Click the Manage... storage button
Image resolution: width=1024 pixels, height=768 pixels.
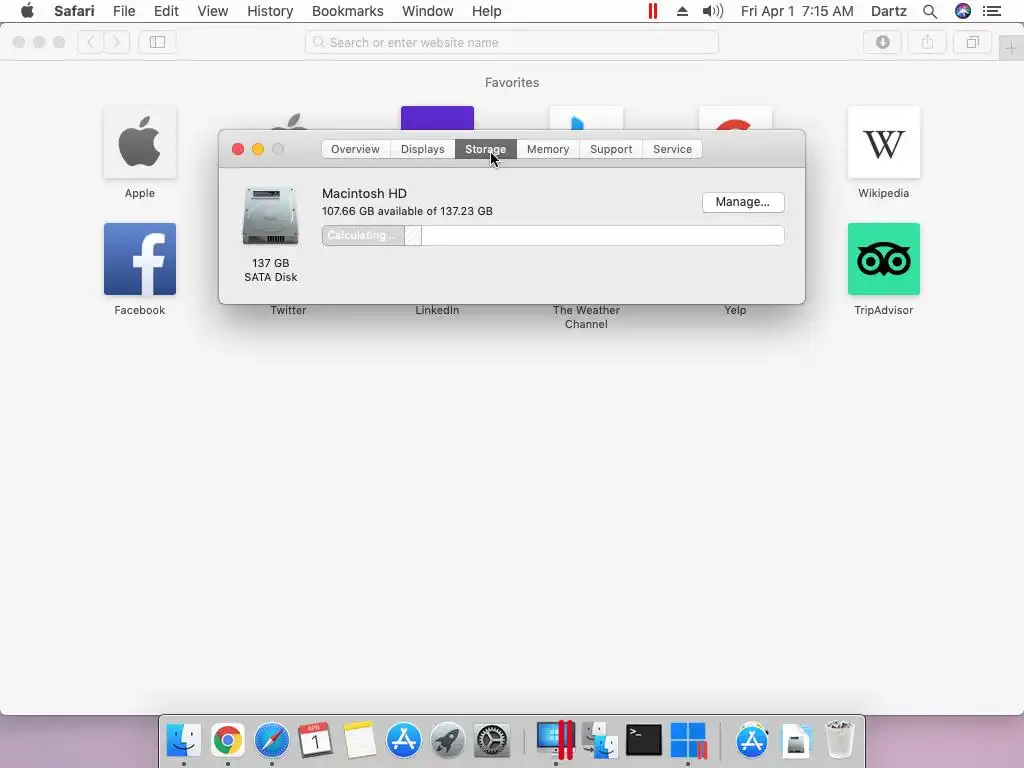743,202
